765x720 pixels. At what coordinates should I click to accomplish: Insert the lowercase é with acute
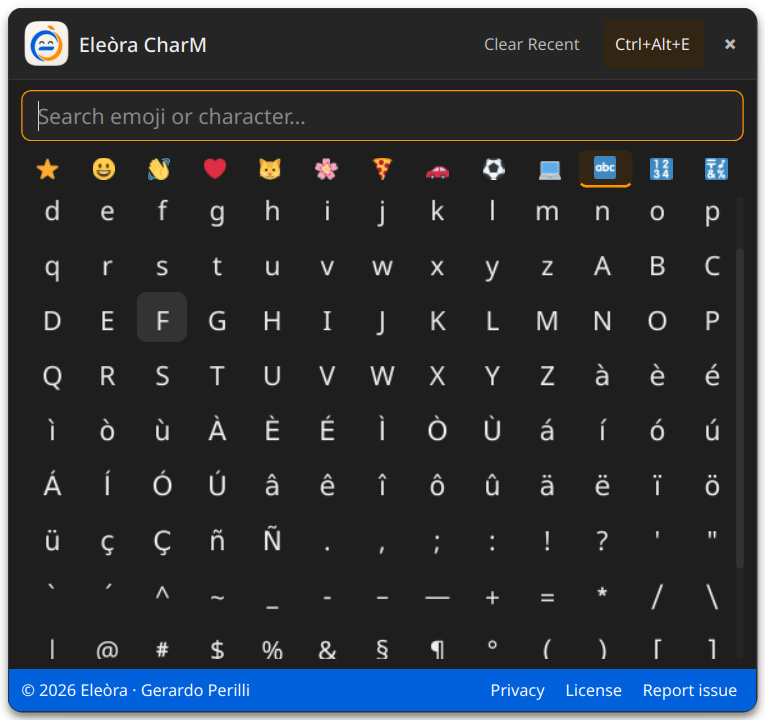[712, 376]
